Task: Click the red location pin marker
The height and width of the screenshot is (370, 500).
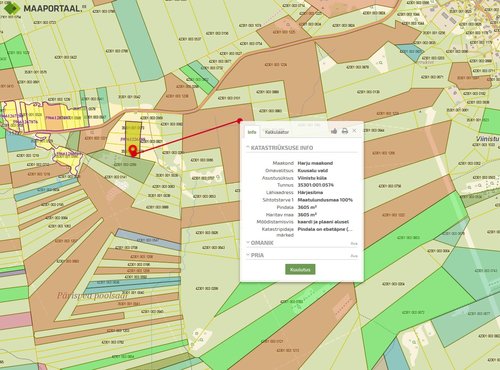Action: (133, 151)
